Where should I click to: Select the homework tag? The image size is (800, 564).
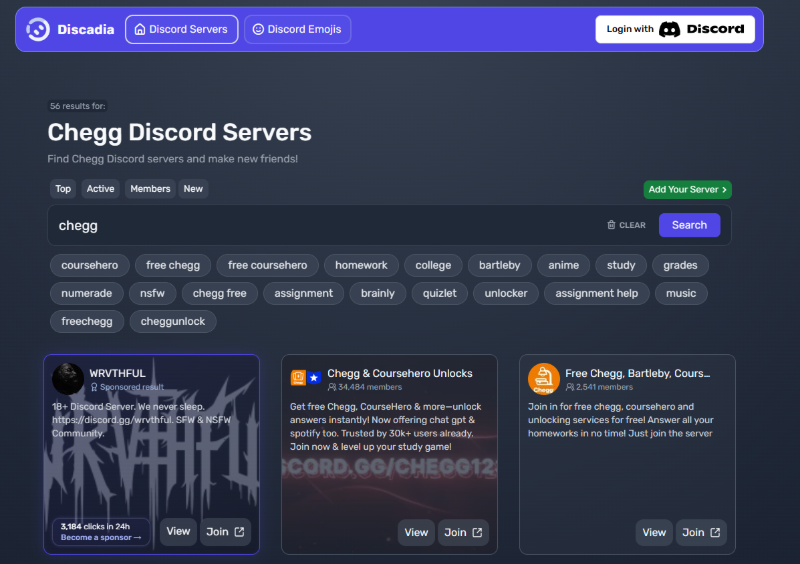coord(361,265)
